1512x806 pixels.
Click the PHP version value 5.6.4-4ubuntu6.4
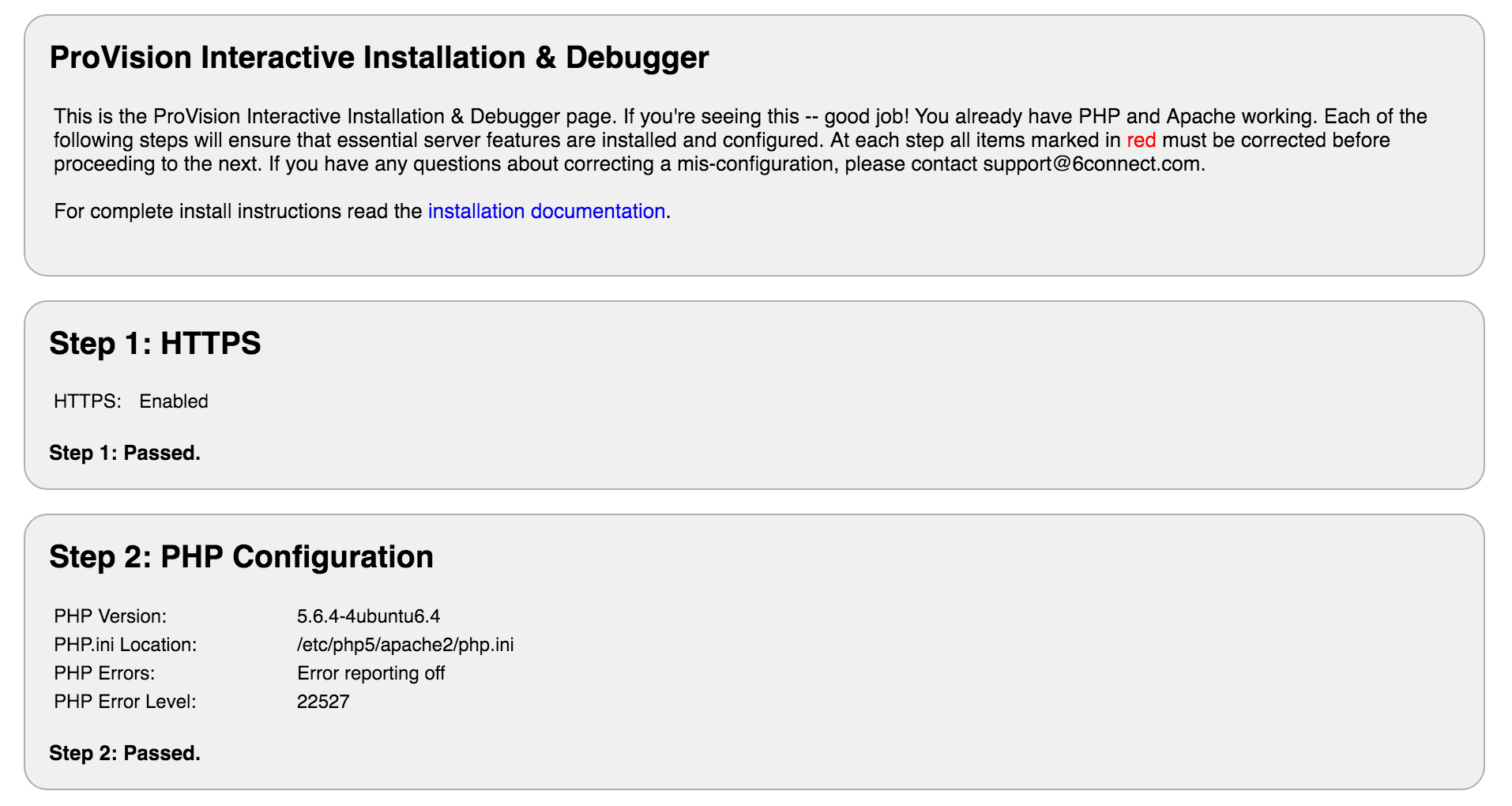tap(368, 616)
